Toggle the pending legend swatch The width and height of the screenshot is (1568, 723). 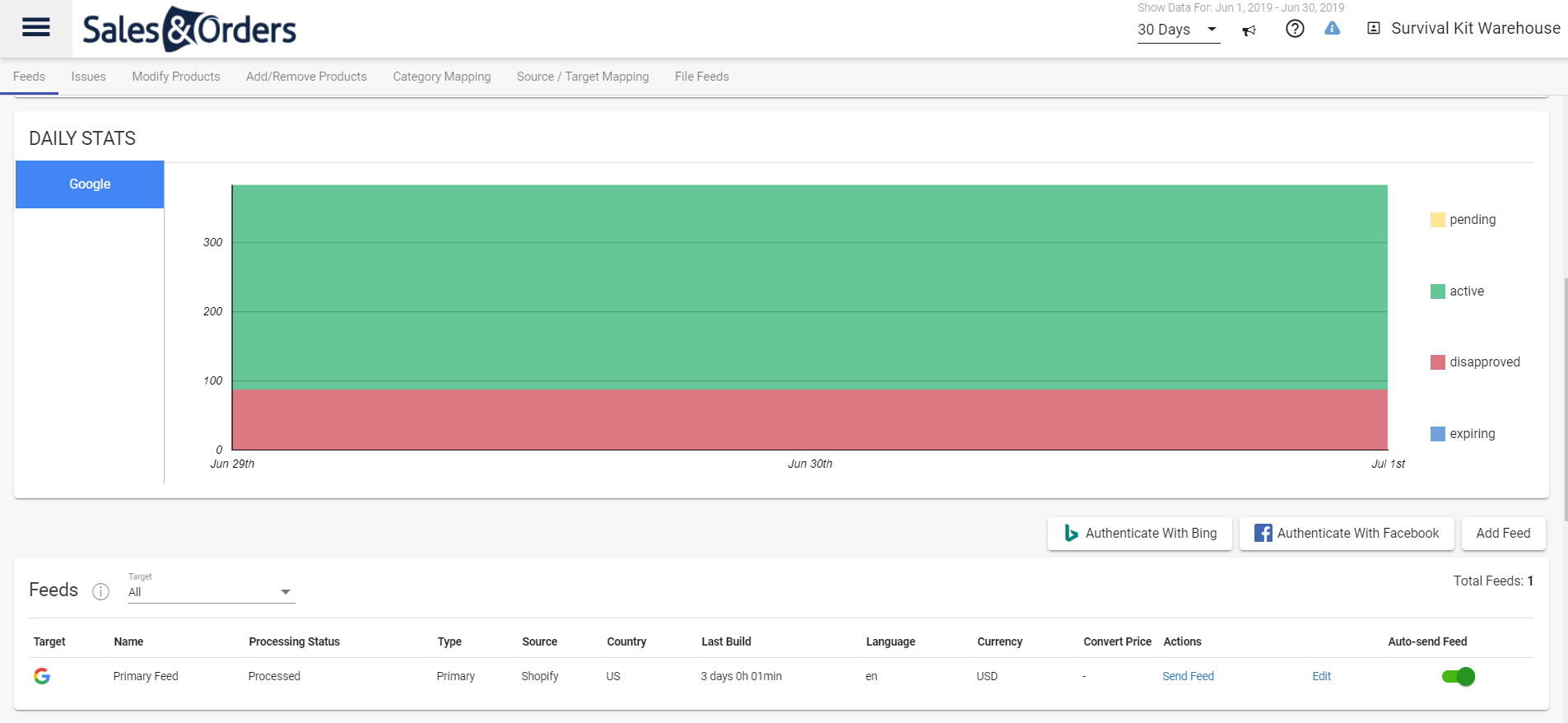point(1438,220)
